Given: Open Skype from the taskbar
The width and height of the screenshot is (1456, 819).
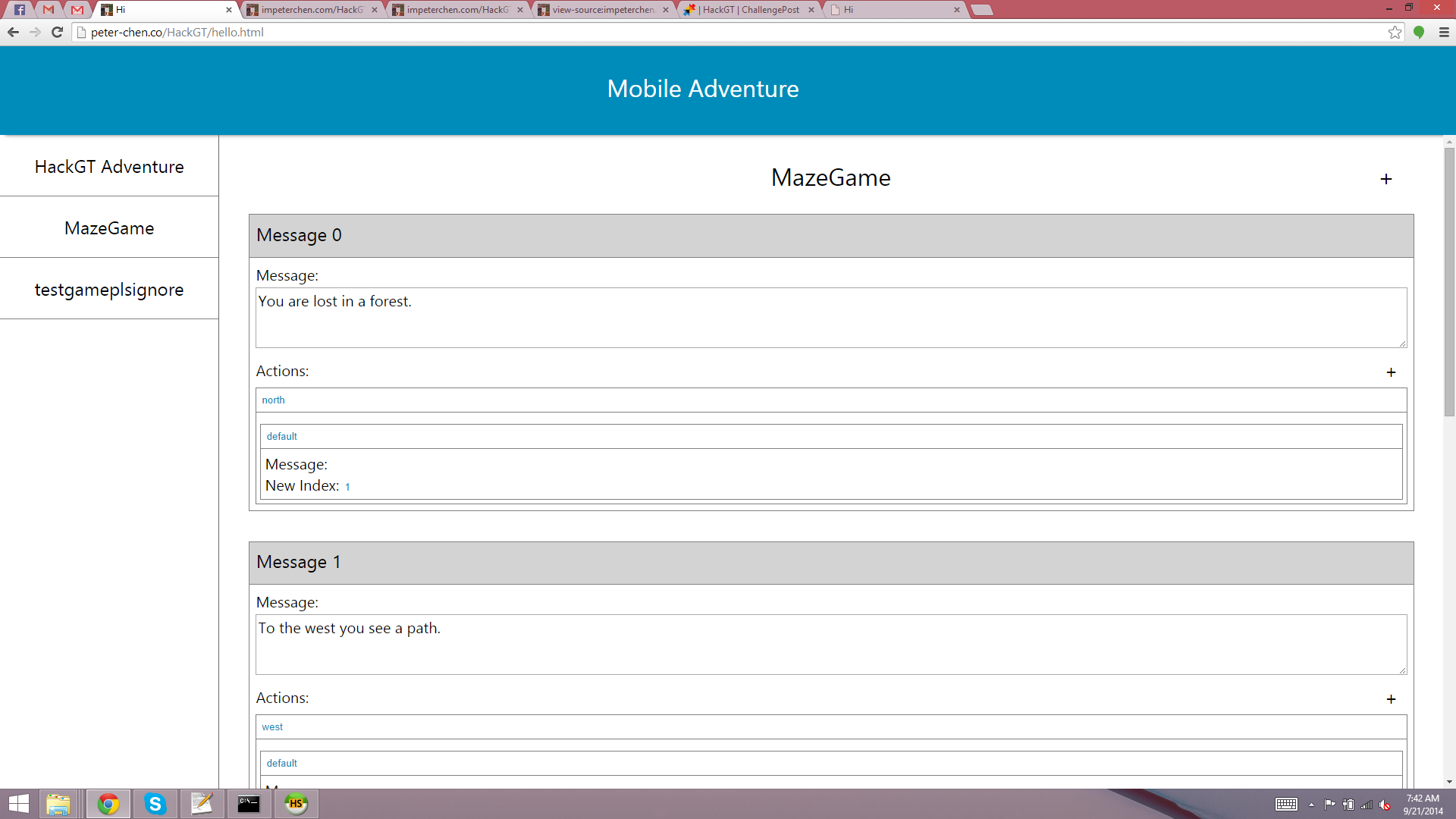Looking at the screenshot, I should pos(155,804).
